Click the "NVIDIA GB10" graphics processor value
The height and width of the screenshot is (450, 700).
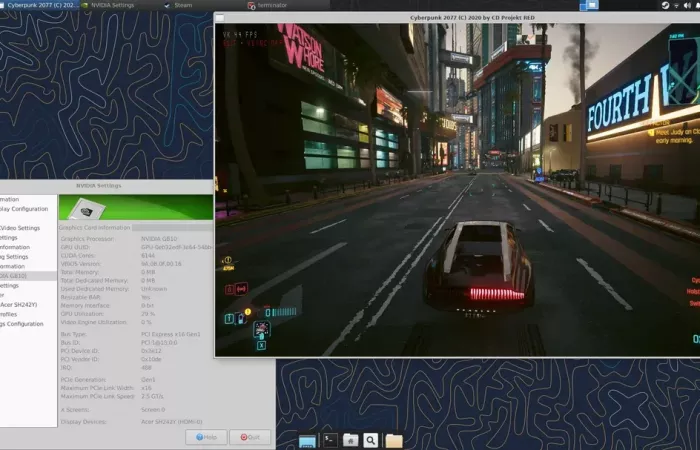(x=159, y=239)
